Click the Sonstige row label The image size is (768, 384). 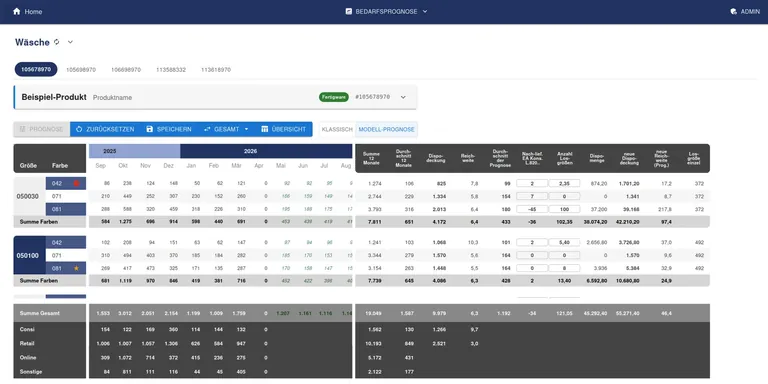click(x=30, y=372)
